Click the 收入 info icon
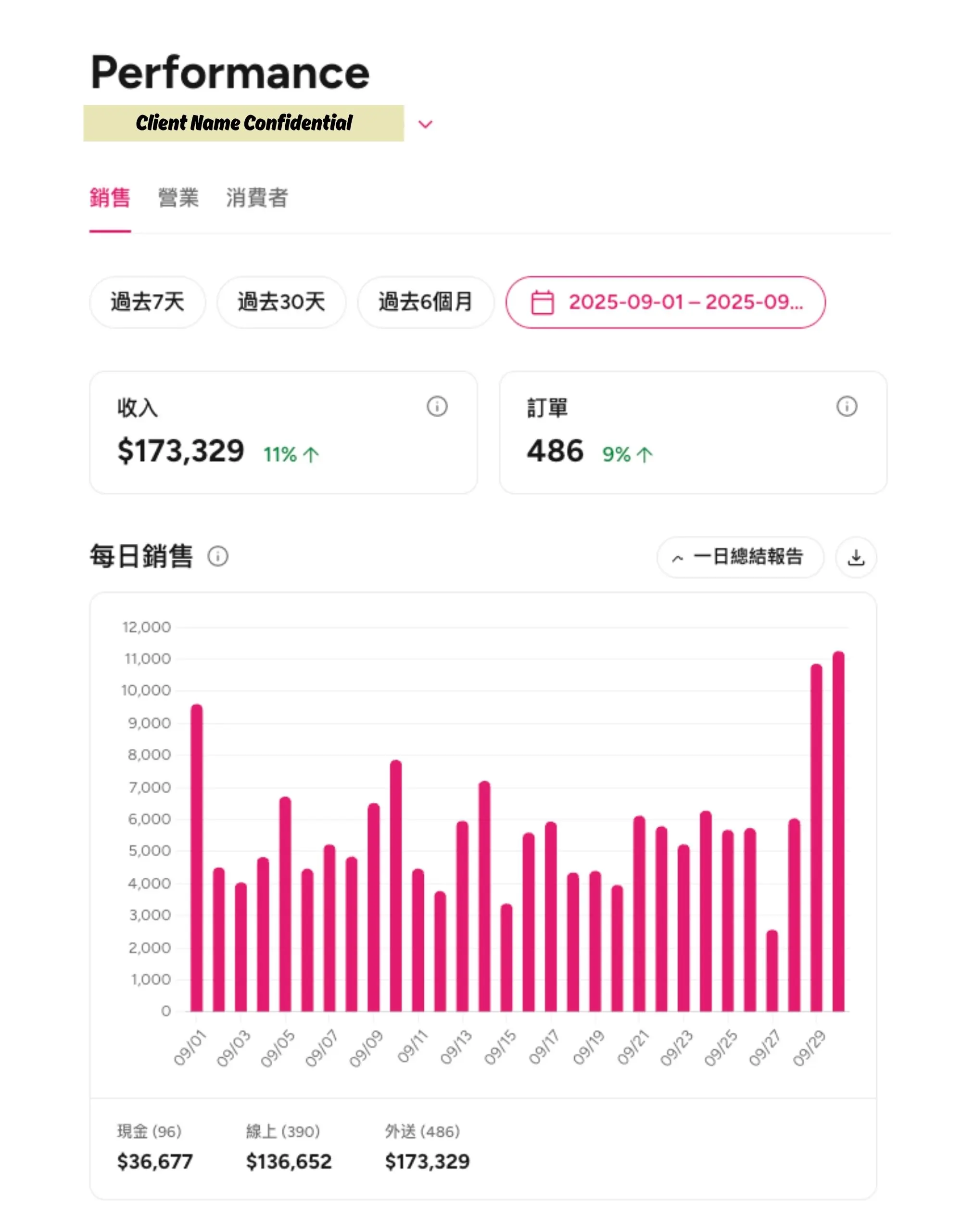The image size is (962, 1232). coord(437,406)
